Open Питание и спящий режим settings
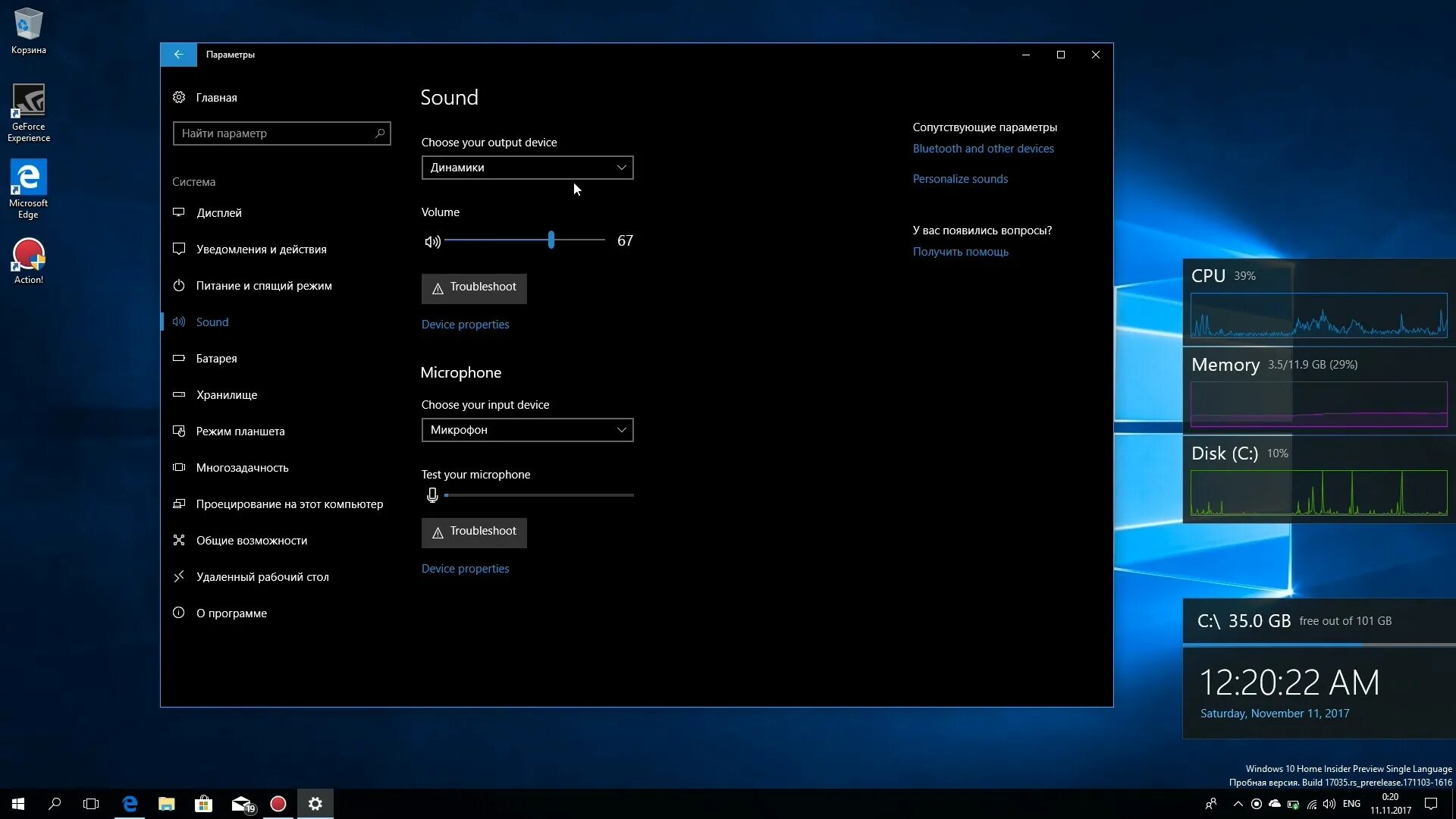Viewport: 1456px width, 819px height. [x=264, y=286]
